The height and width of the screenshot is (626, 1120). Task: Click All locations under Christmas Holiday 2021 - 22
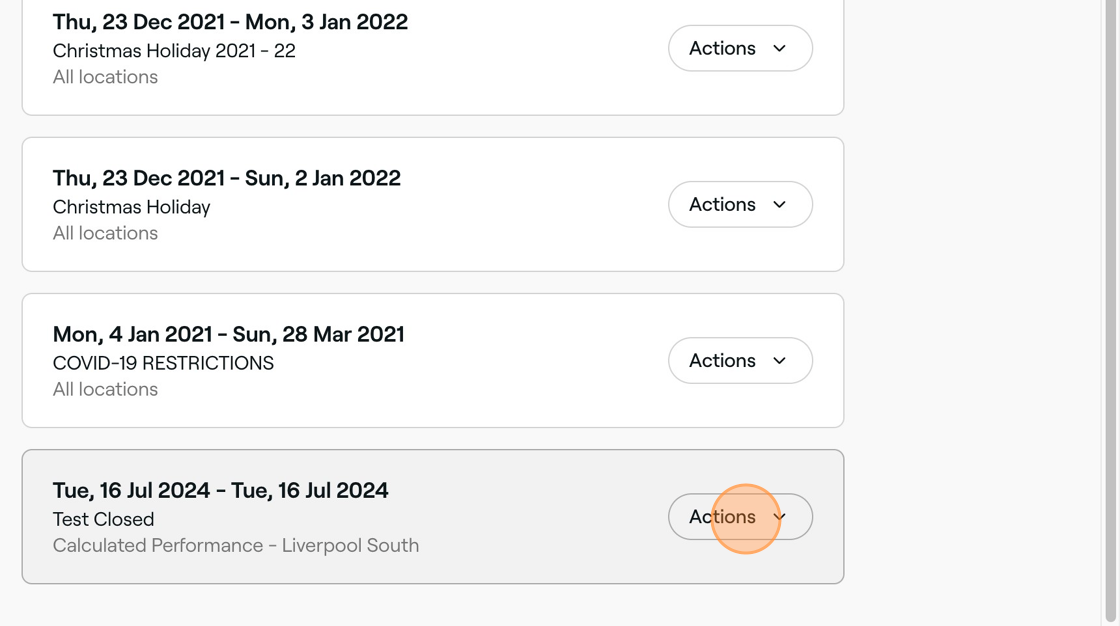(x=105, y=77)
